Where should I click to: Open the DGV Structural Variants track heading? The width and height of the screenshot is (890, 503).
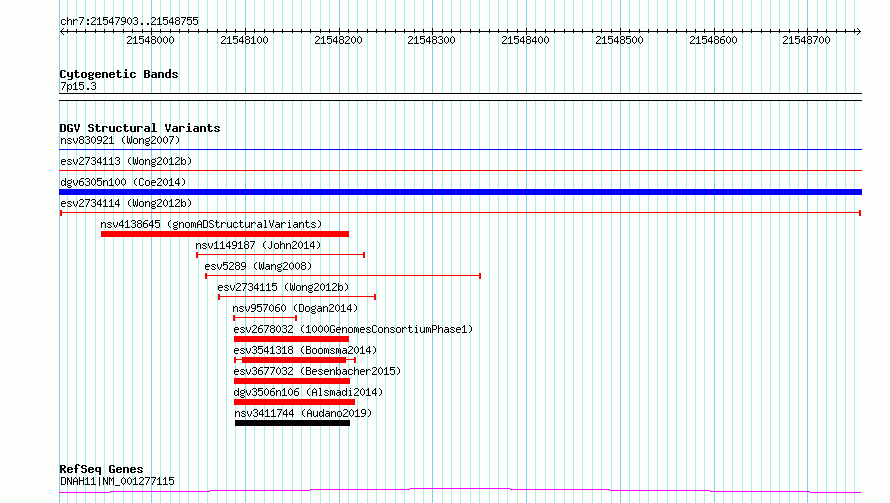pyautogui.click(x=140, y=128)
